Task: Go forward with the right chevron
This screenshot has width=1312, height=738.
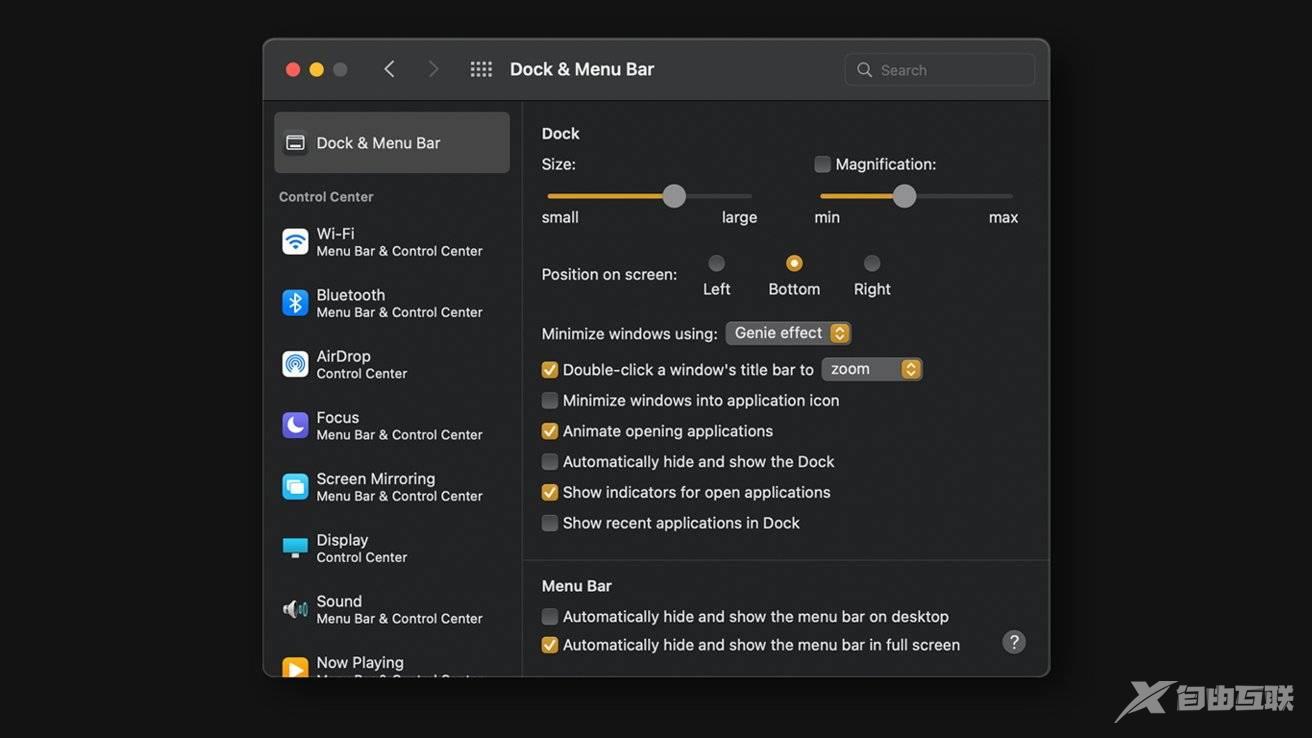Action: 433,69
